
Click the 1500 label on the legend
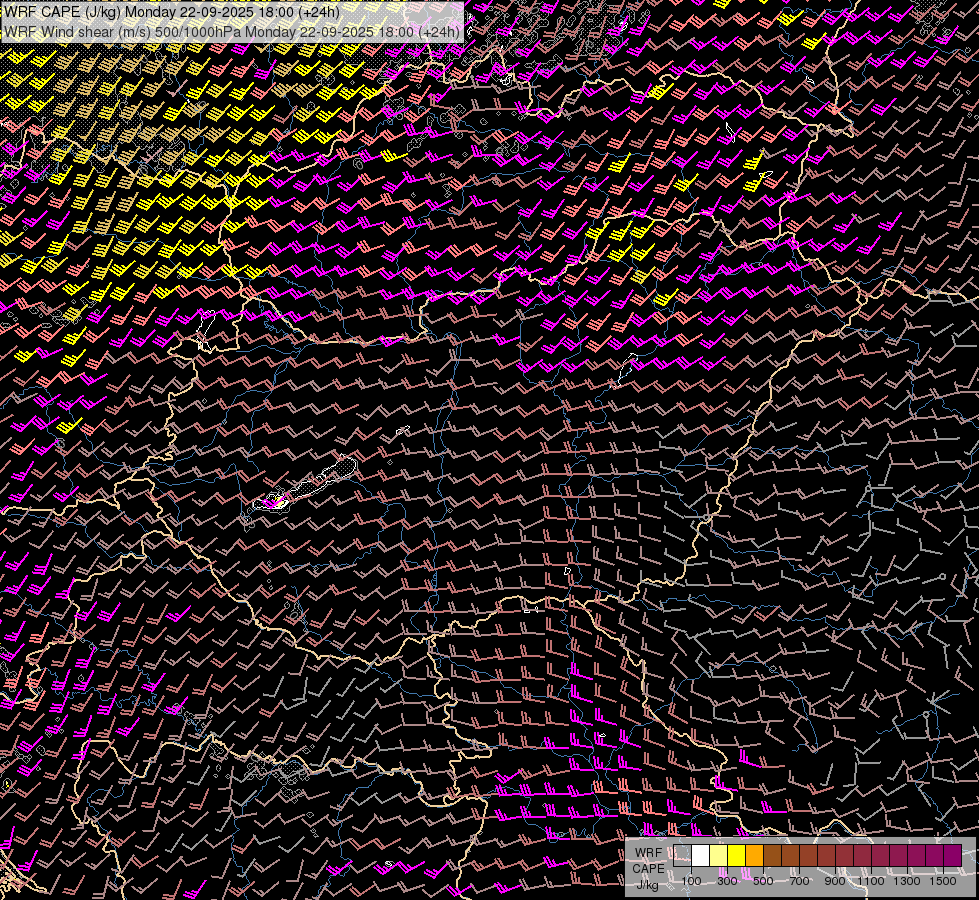[943, 881]
